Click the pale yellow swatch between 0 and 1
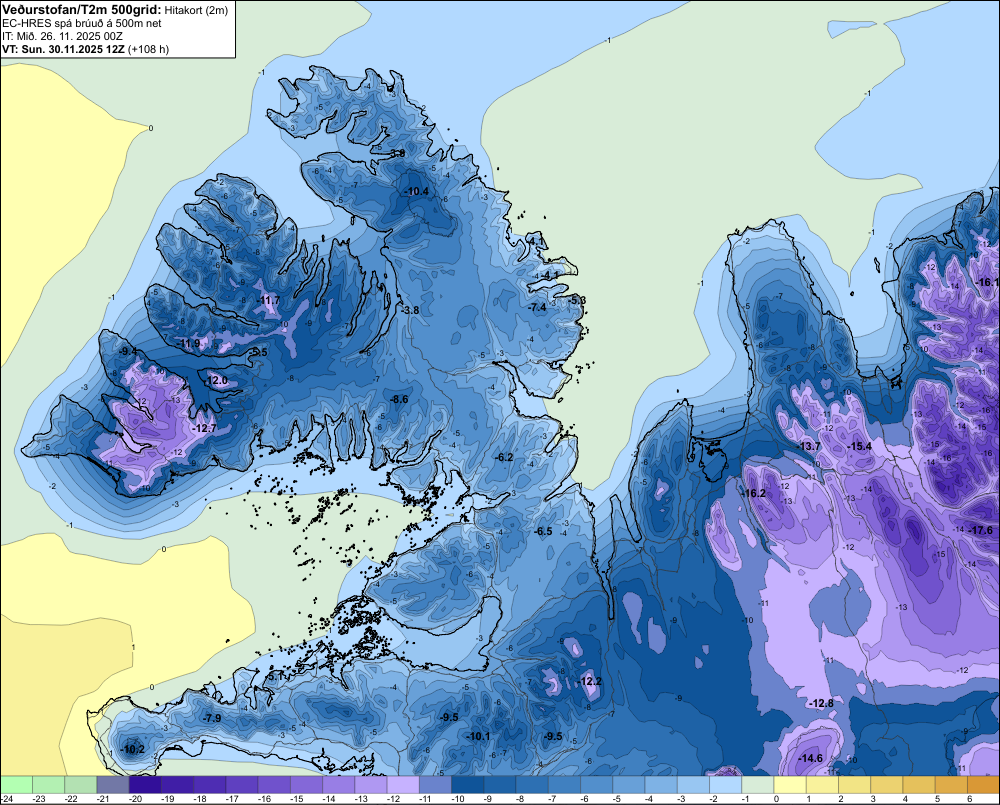Screen dimensions: 1000x805 click(790, 784)
